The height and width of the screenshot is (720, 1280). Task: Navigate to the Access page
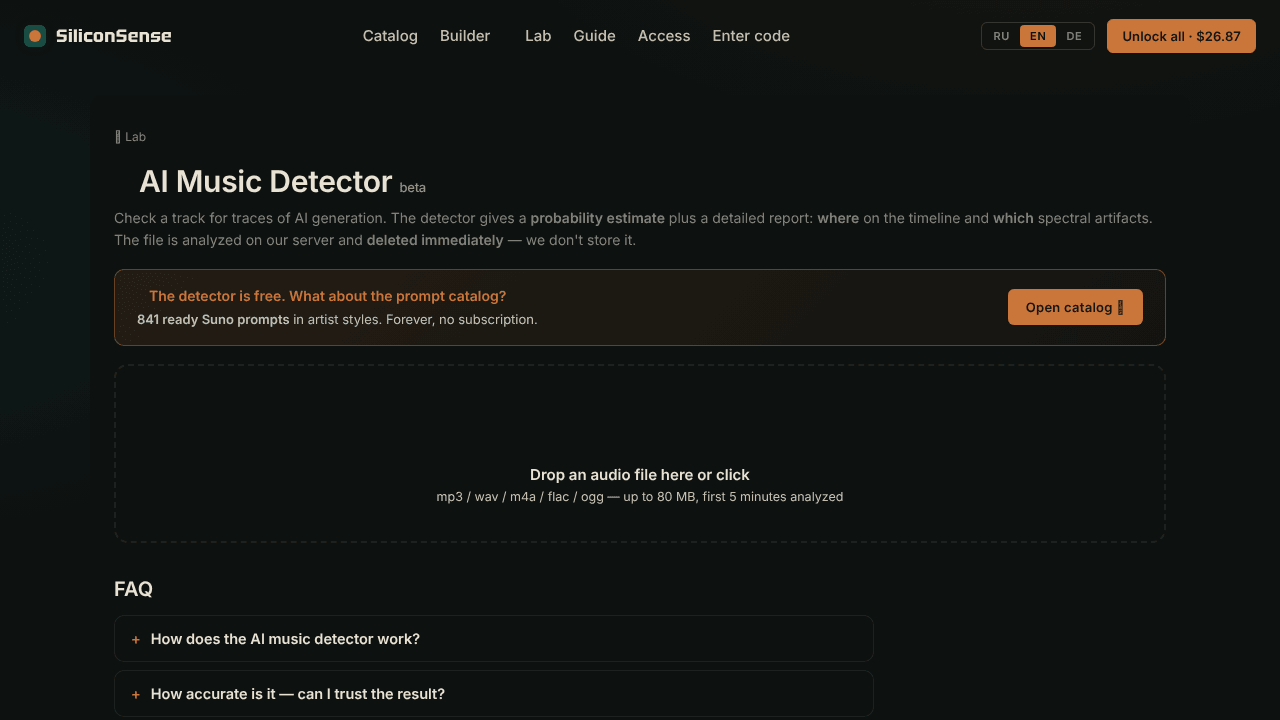coord(664,36)
